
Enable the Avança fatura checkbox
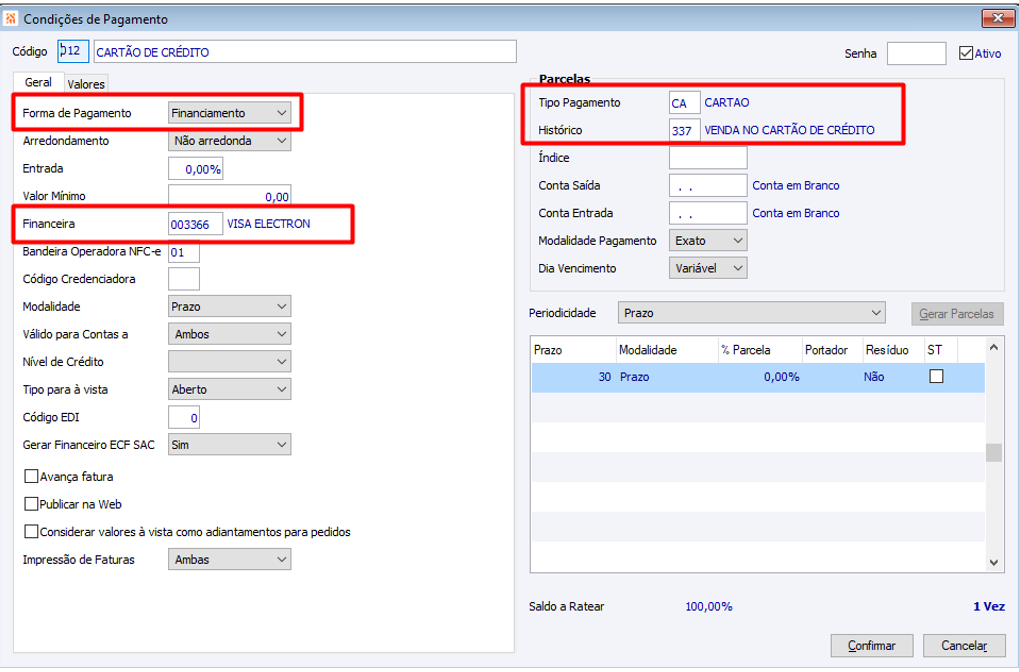pos(31,476)
